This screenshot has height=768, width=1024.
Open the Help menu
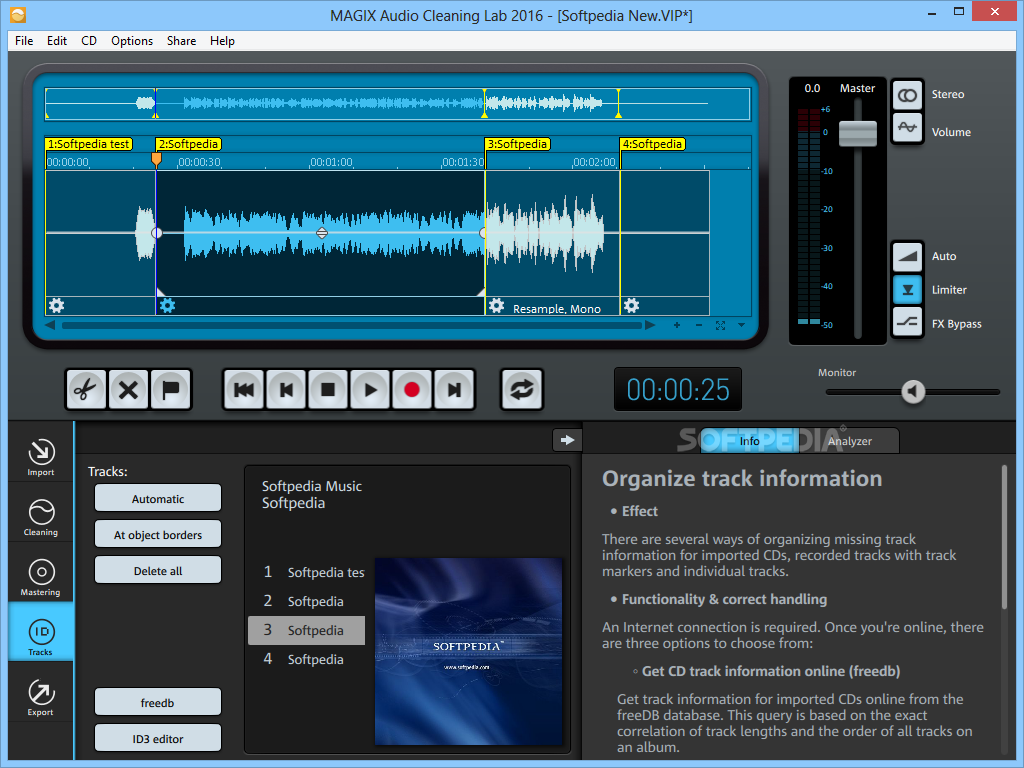pyautogui.click(x=222, y=40)
